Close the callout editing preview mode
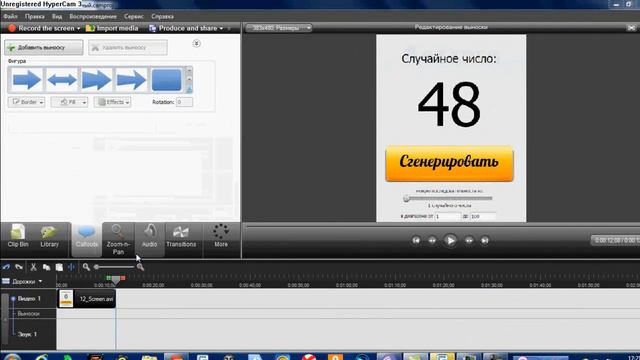The image size is (640, 360). pyautogui.click(x=631, y=28)
